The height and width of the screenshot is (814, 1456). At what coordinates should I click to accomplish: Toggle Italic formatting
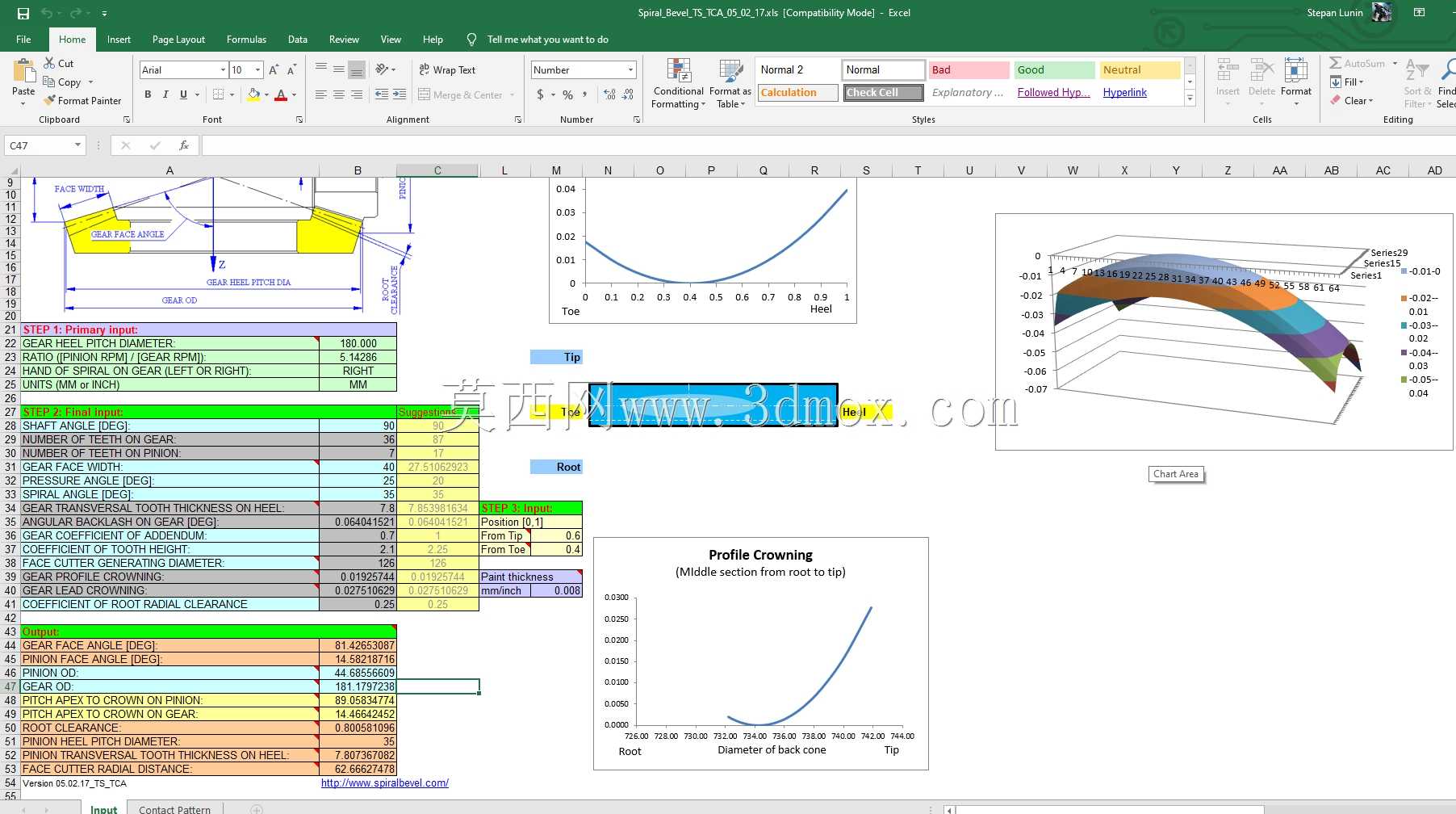165,94
